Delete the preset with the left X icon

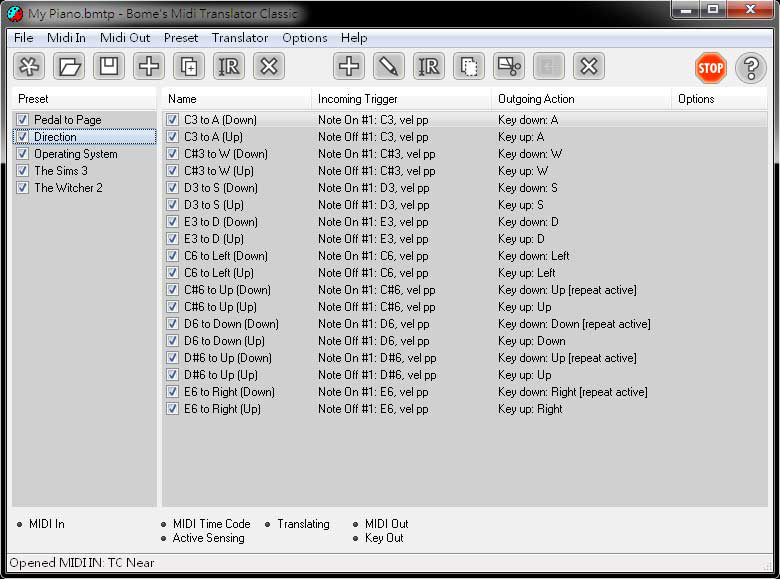point(269,66)
